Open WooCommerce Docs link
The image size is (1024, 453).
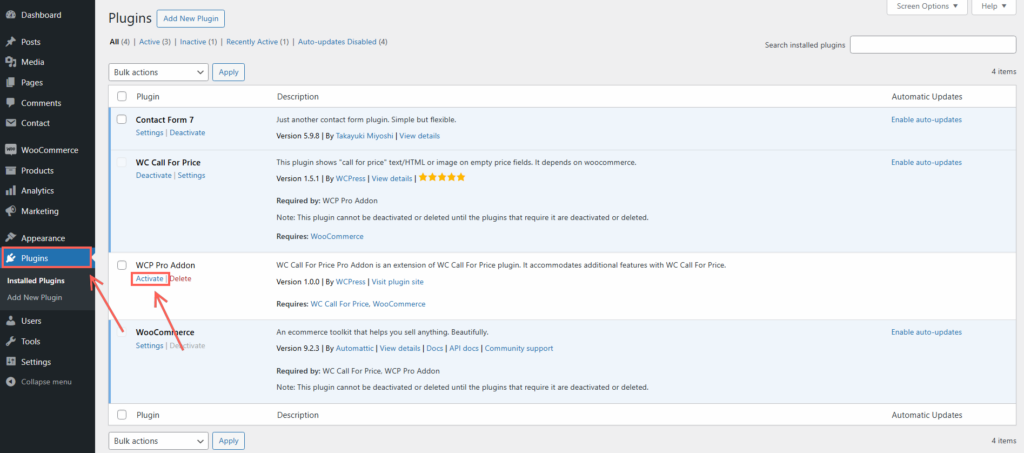tap(436, 349)
